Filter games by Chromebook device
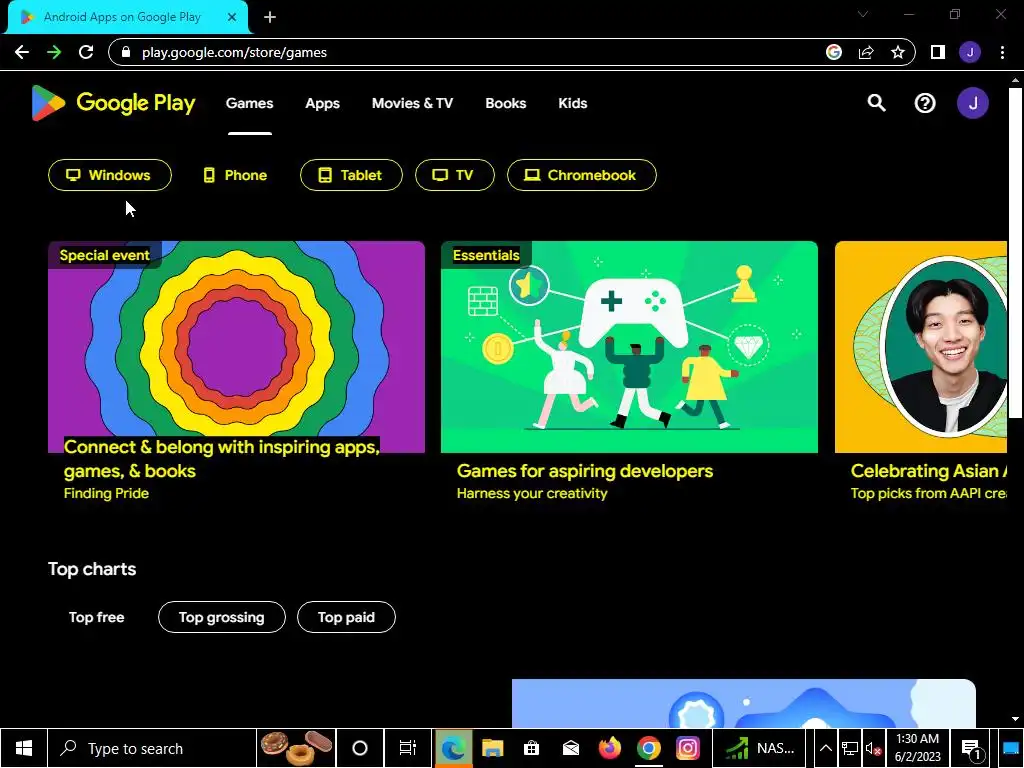The height and width of the screenshot is (768, 1024). [582, 175]
